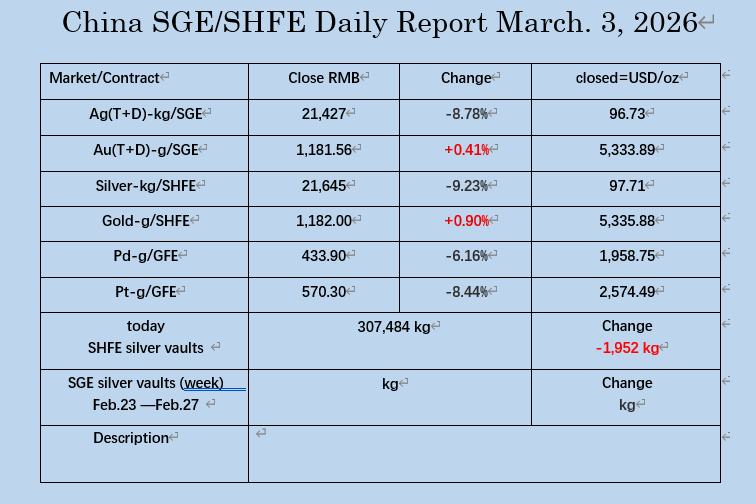Click the red +0.41% change value
756x504 pixels.
click(466, 150)
